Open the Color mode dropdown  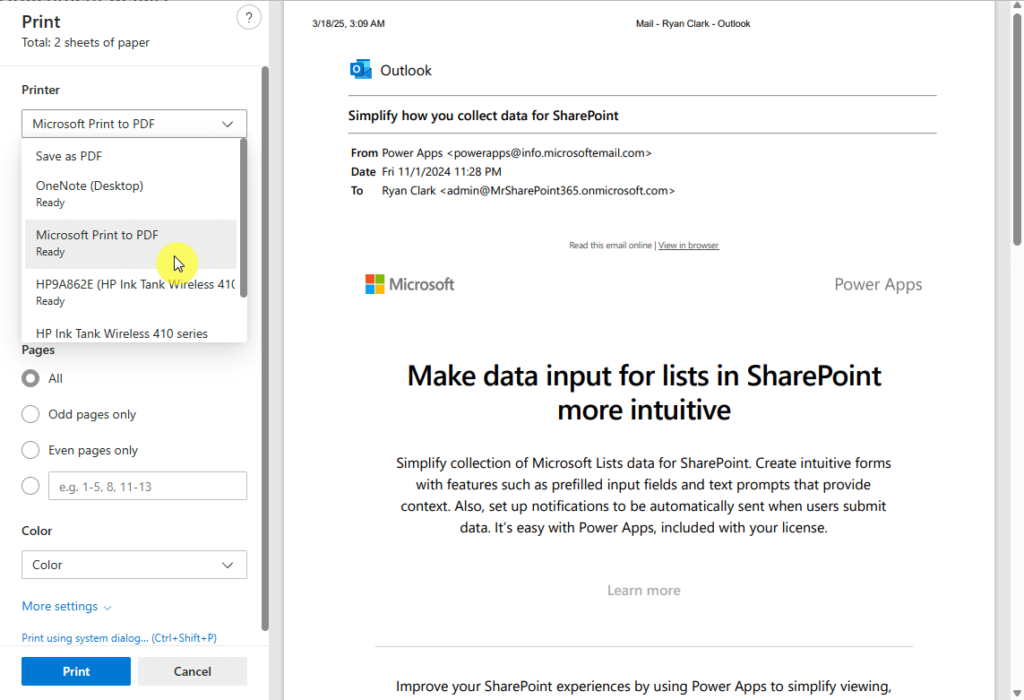(134, 564)
